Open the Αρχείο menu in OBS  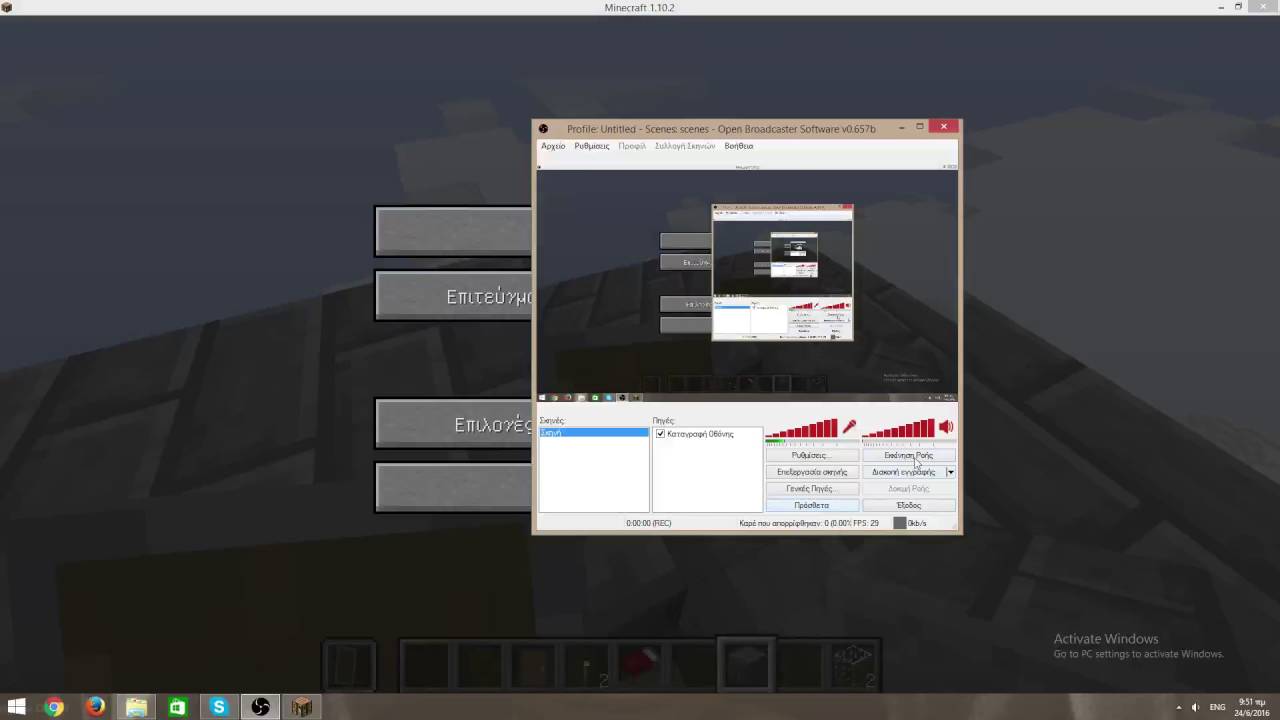[553, 146]
